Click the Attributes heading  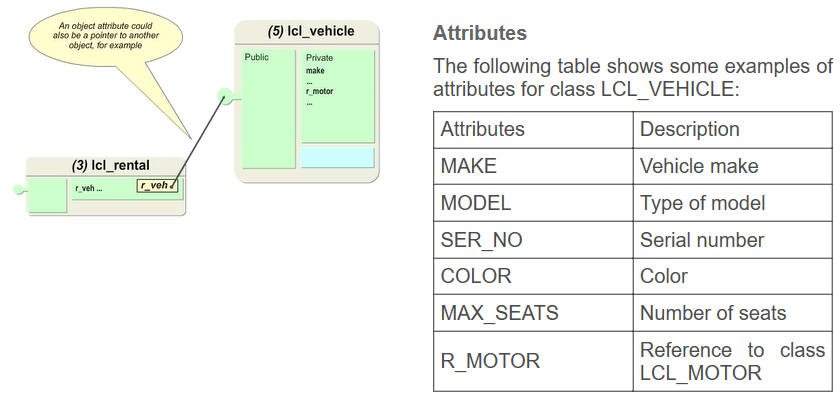(479, 33)
